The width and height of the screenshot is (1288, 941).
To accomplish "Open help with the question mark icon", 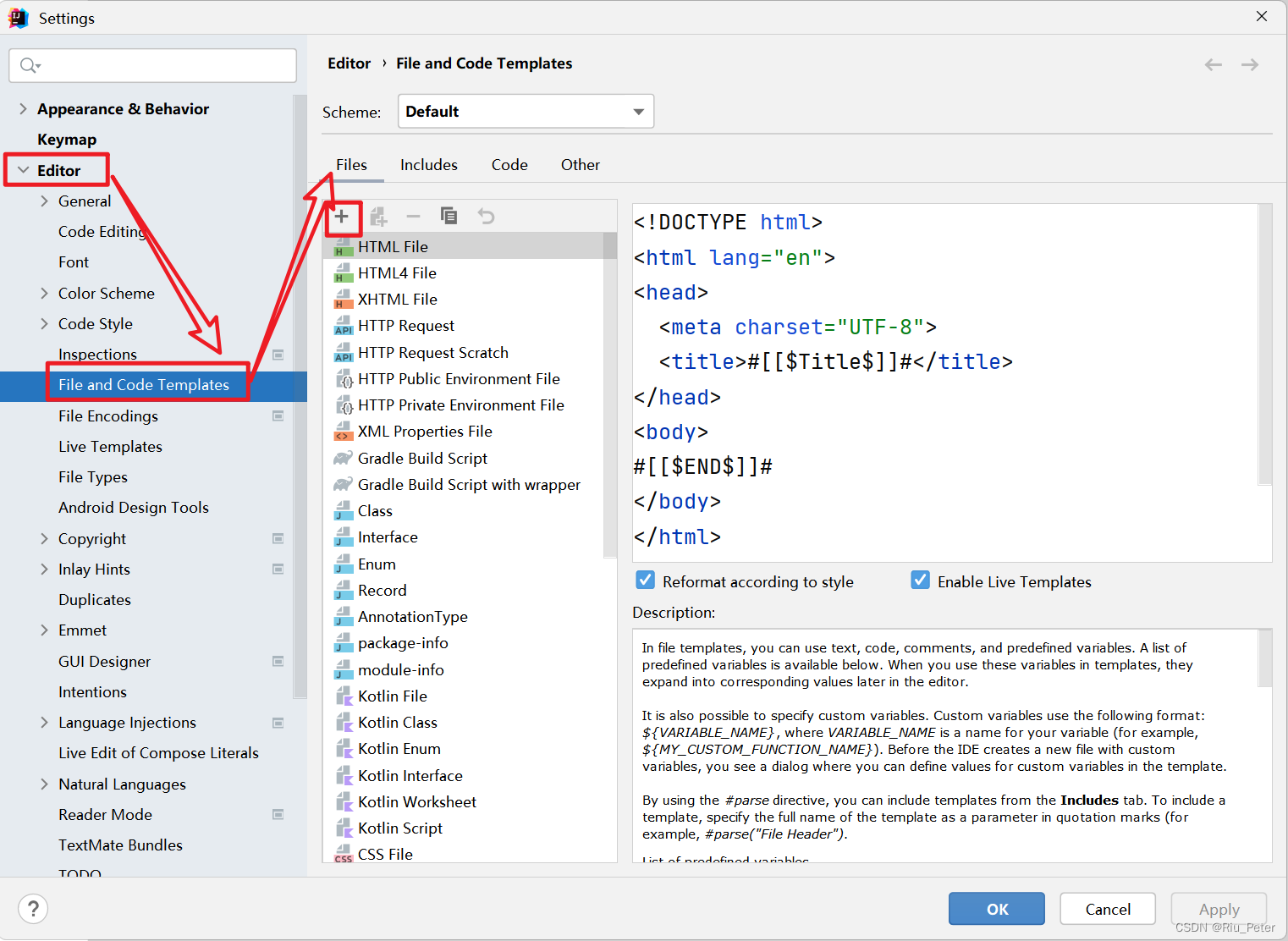I will [x=33, y=909].
